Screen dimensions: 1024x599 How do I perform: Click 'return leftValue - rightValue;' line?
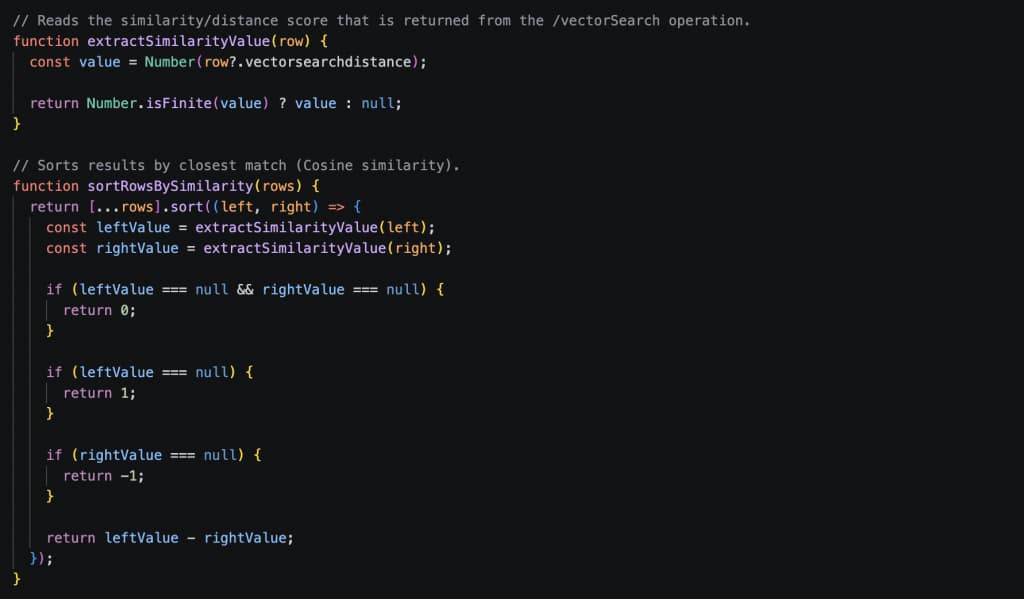click(x=170, y=538)
